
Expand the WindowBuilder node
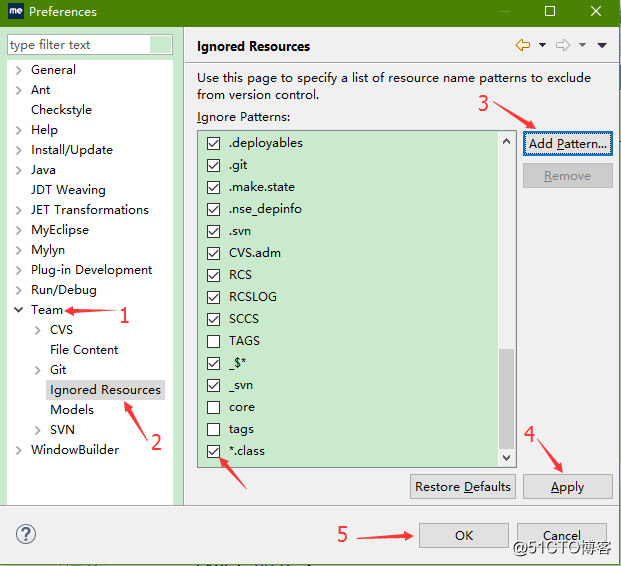tap(18, 450)
